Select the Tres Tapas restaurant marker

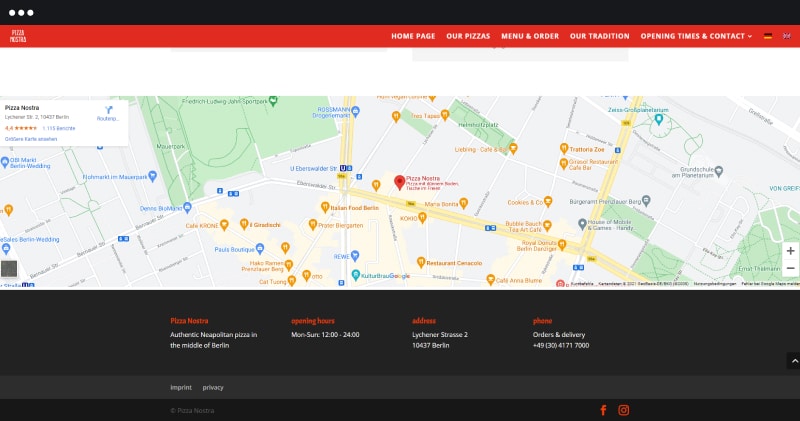tap(445, 115)
